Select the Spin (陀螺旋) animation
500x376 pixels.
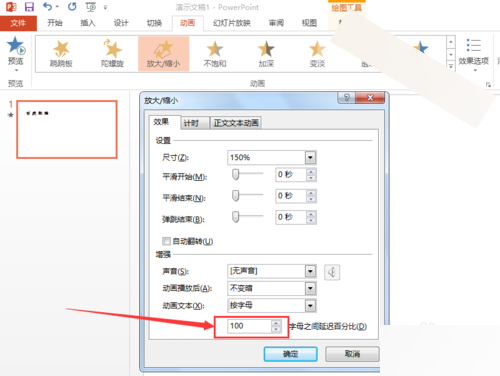pos(112,53)
